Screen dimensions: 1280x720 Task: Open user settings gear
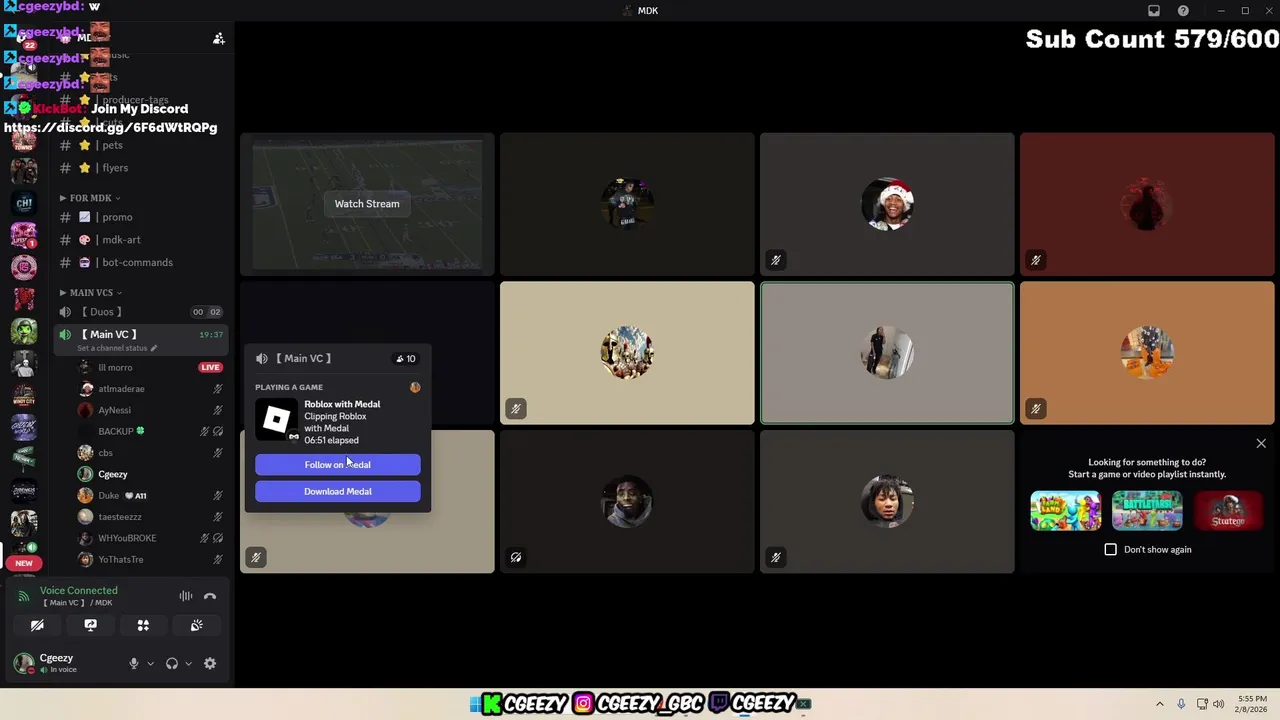coord(210,663)
